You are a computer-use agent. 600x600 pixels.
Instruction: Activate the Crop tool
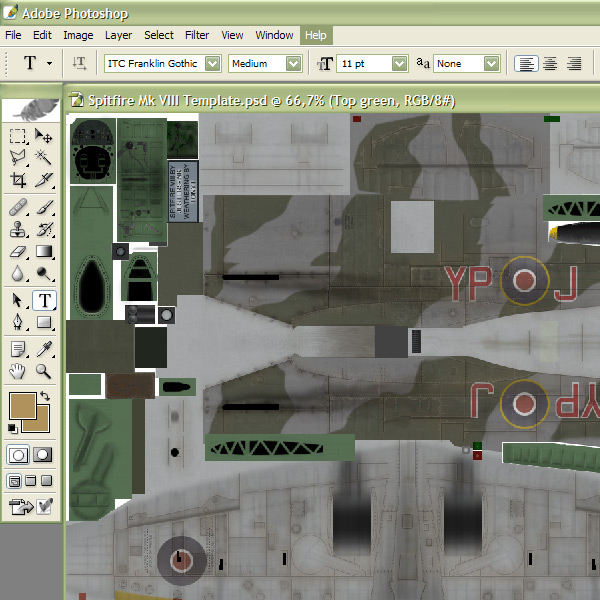click(x=18, y=179)
